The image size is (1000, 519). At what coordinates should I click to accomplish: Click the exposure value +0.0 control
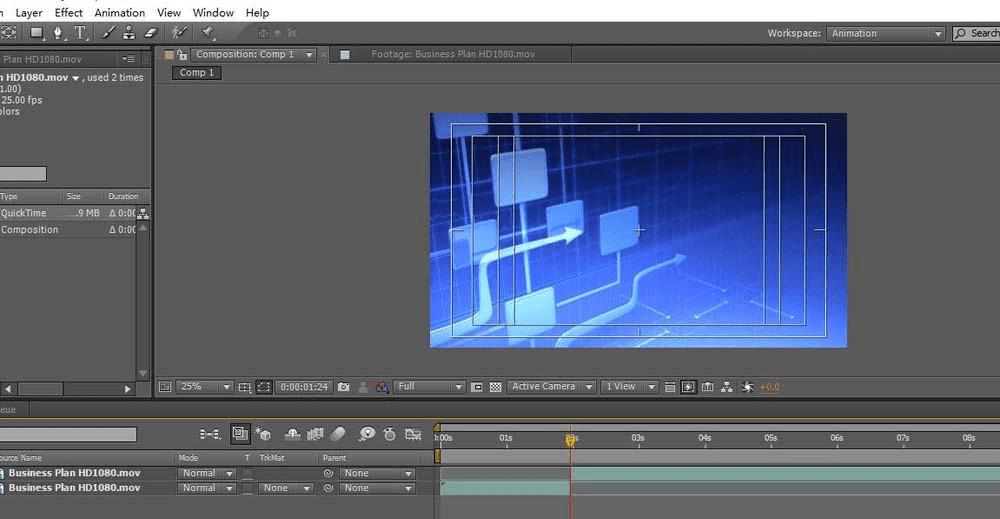click(769, 387)
